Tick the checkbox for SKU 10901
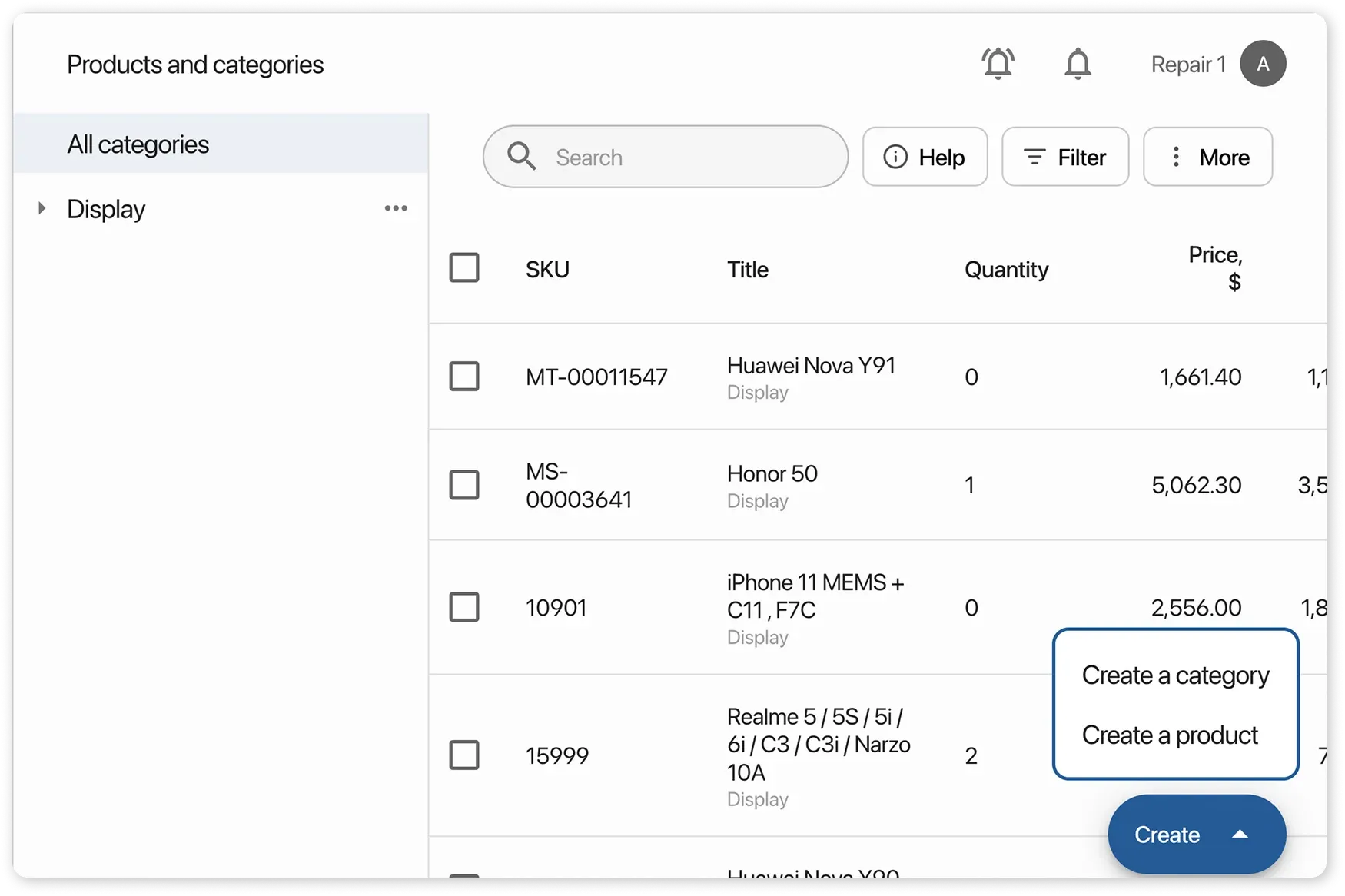The height and width of the screenshot is (896, 1345). (x=464, y=607)
